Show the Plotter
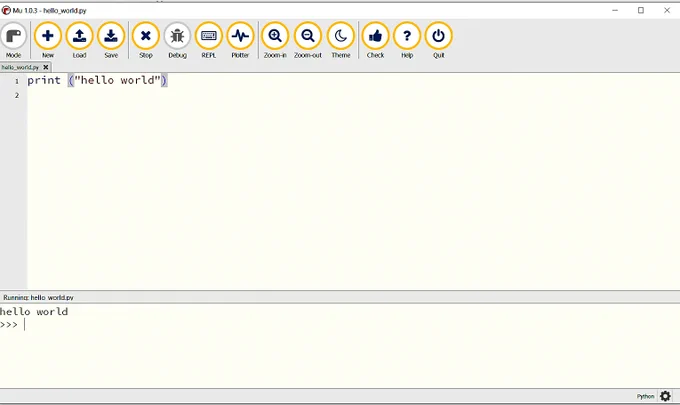This screenshot has width=680, height=405. tap(240, 40)
